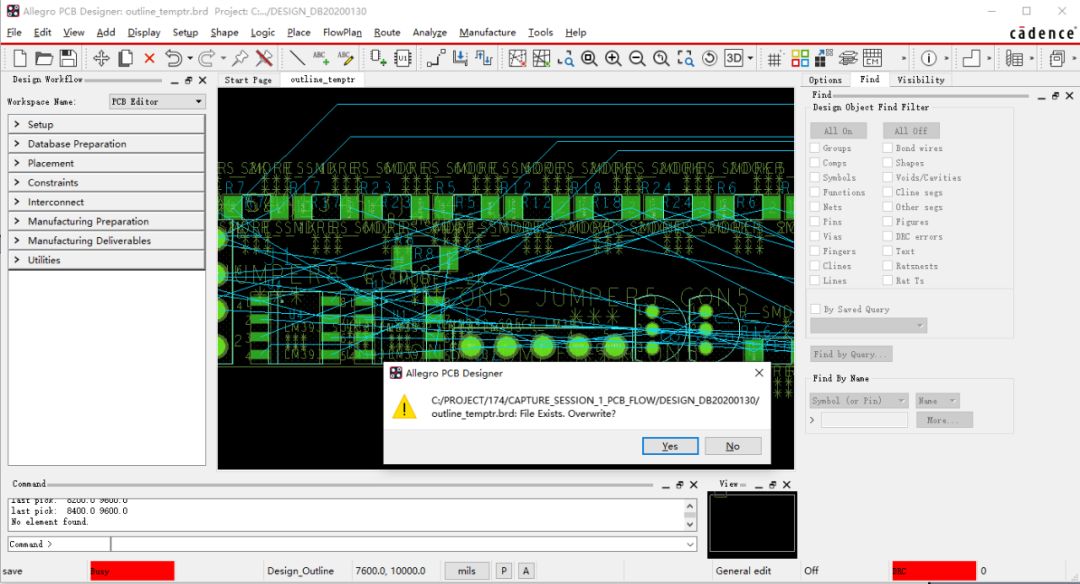Open the FlowPlan menu
1080x584 pixels.
click(342, 32)
